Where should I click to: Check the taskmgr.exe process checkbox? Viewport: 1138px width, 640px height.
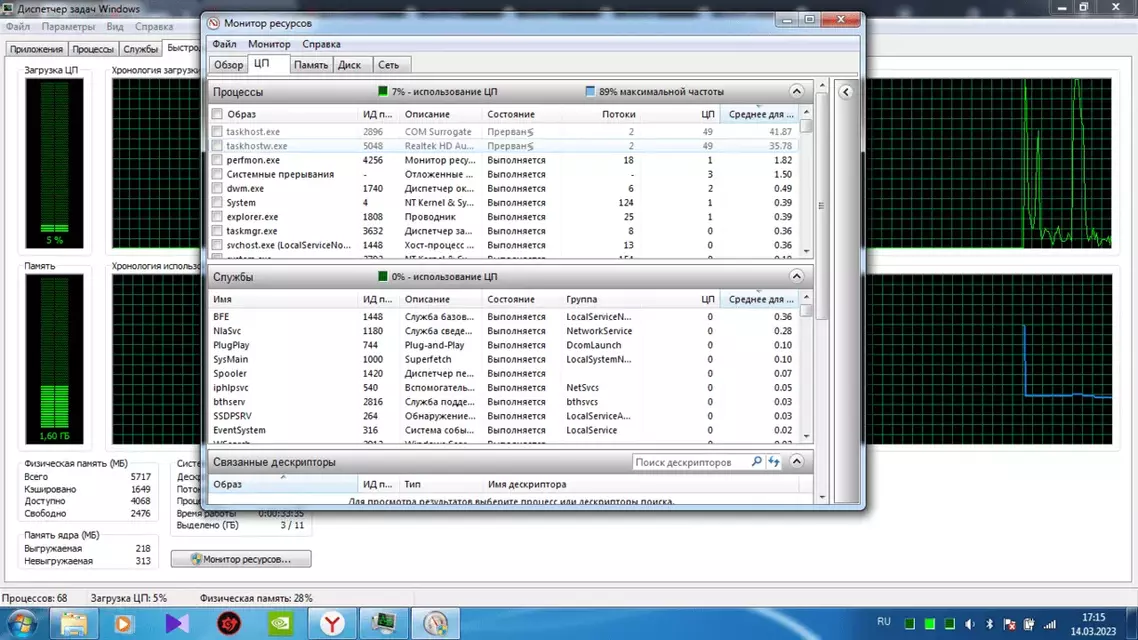click(x=217, y=231)
